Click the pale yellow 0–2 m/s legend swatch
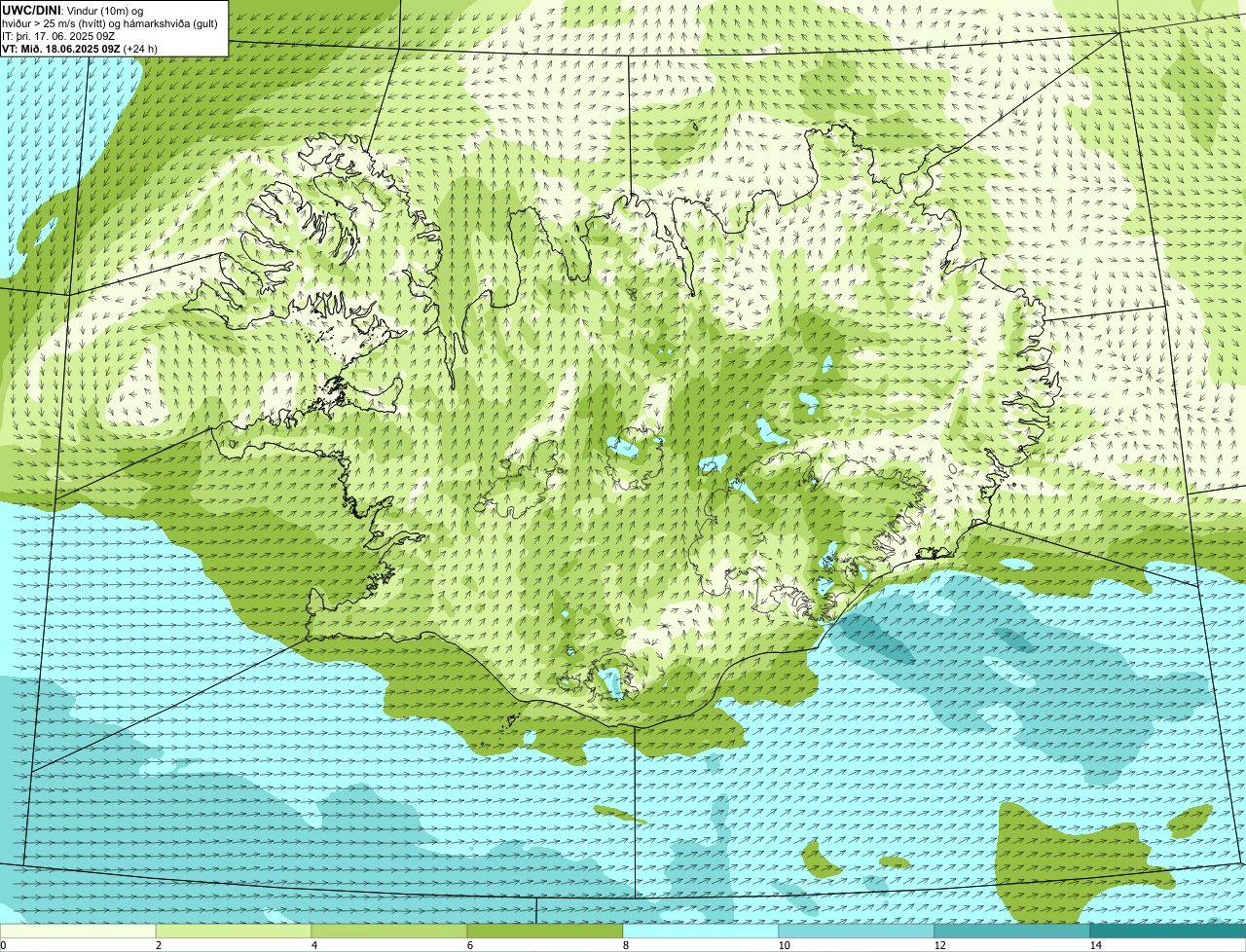The image size is (1246, 952). 78,932
